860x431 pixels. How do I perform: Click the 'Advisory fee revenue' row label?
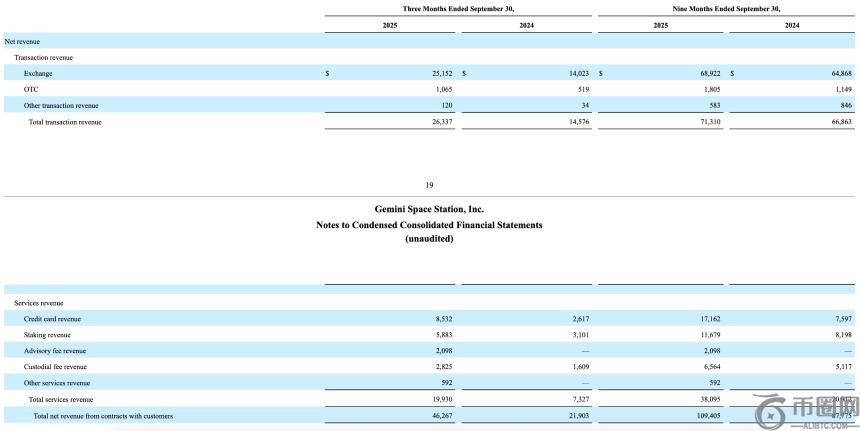(x=55, y=350)
